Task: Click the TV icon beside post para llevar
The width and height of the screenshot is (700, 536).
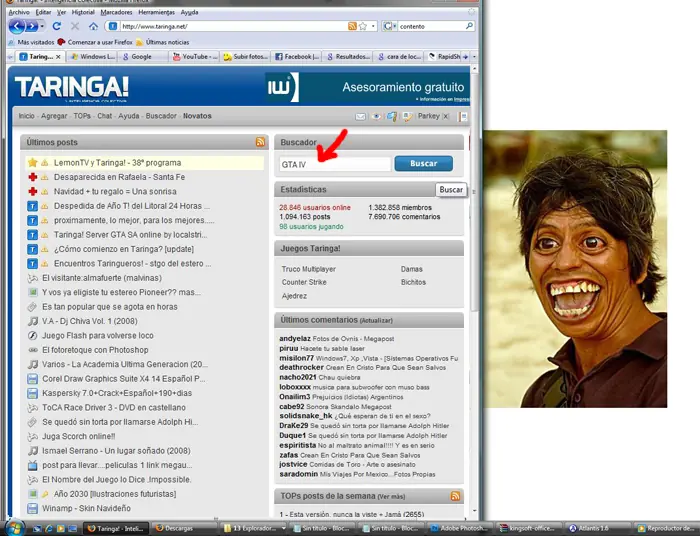Action: pyautogui.click(x=33, y=465)
